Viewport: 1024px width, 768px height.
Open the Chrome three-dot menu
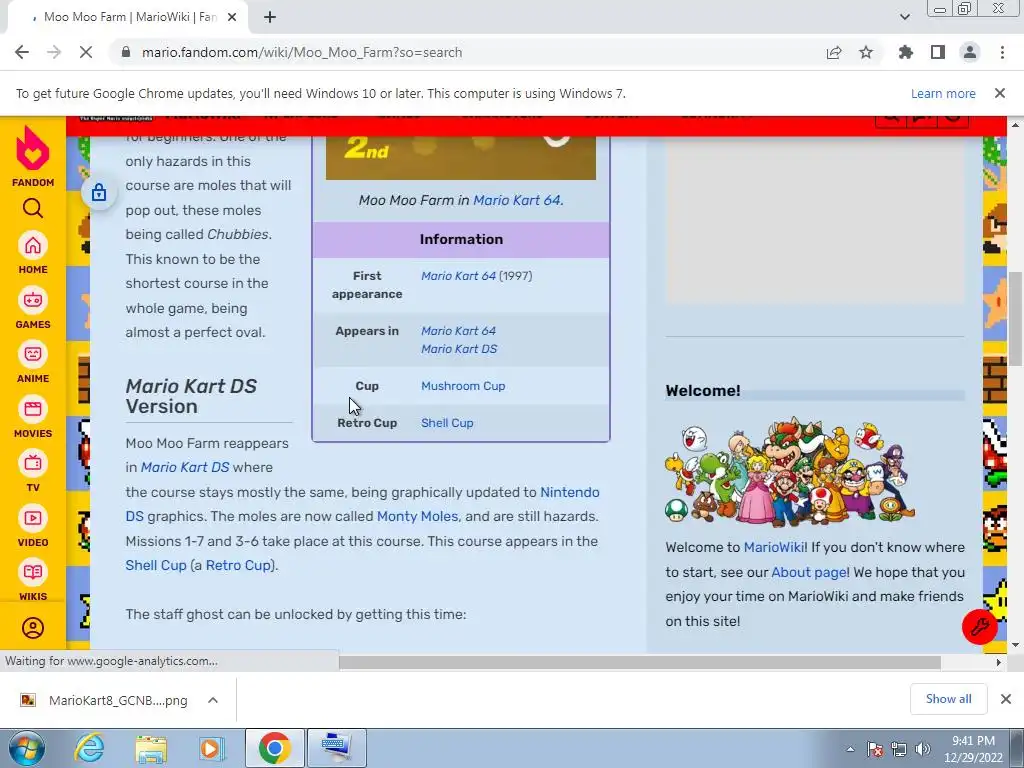1002,52
